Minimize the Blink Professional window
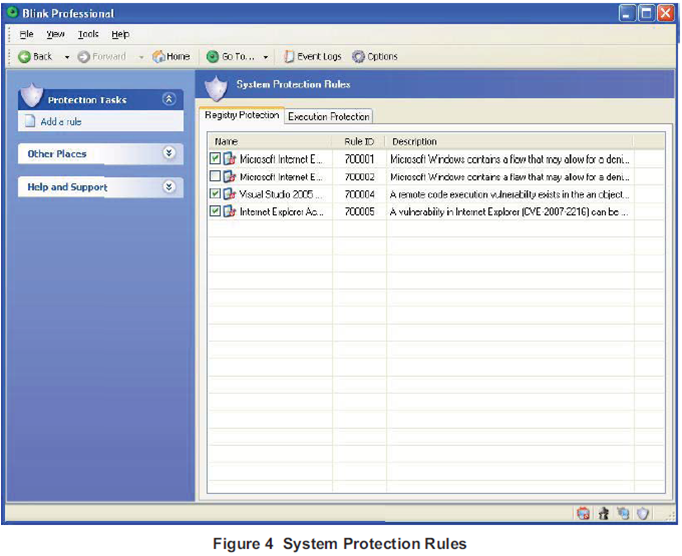The image size is (682, 556). tap(626, 13)
